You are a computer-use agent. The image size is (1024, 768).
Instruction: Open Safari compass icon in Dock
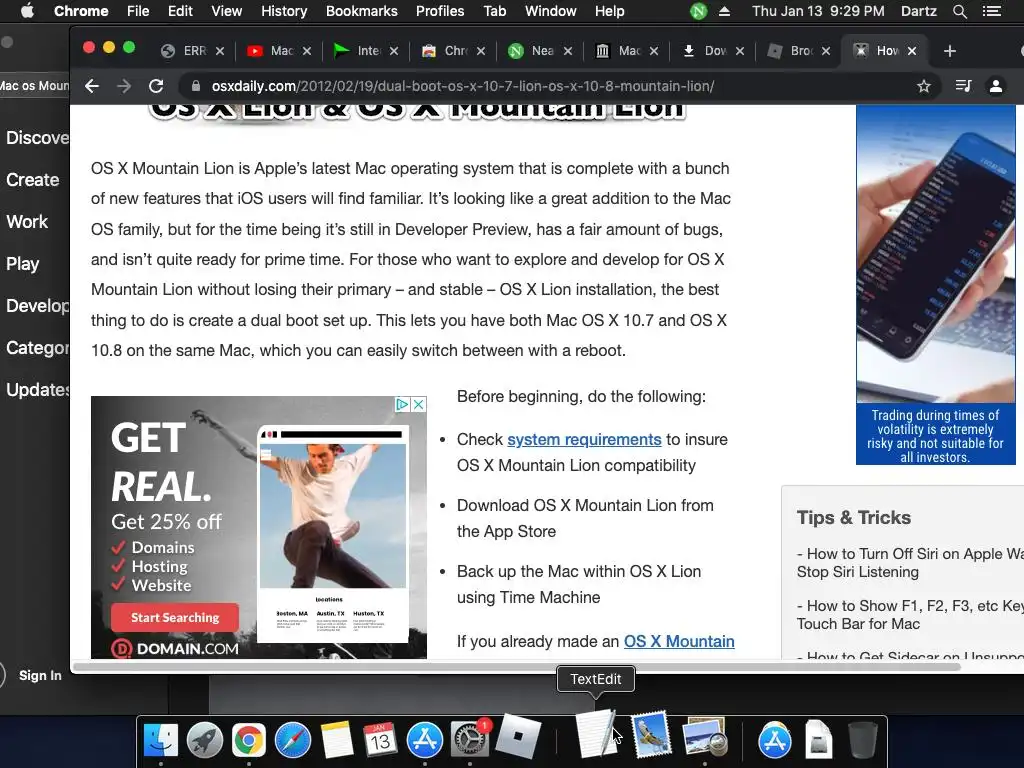pos(293,740)
